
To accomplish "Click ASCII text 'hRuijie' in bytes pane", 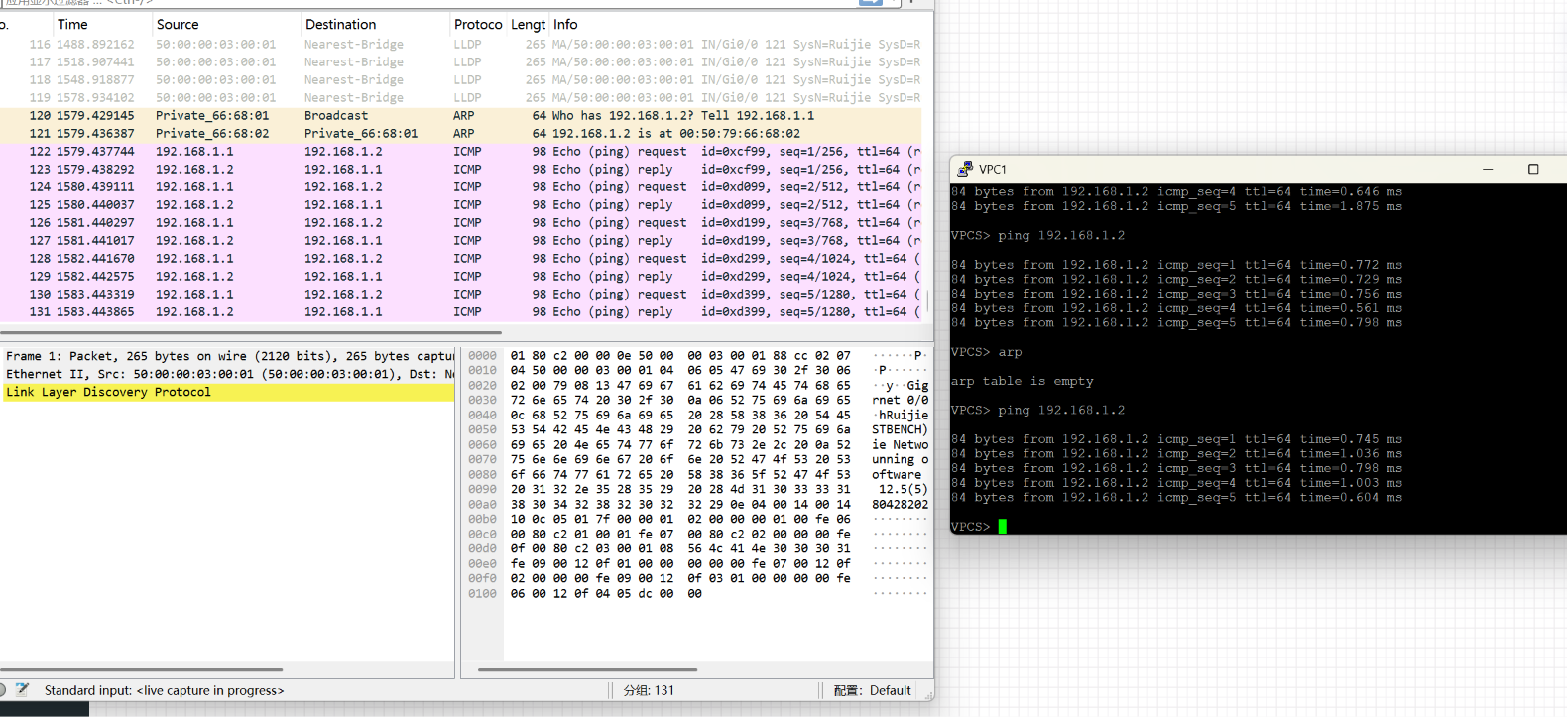I will pos(901,416).
